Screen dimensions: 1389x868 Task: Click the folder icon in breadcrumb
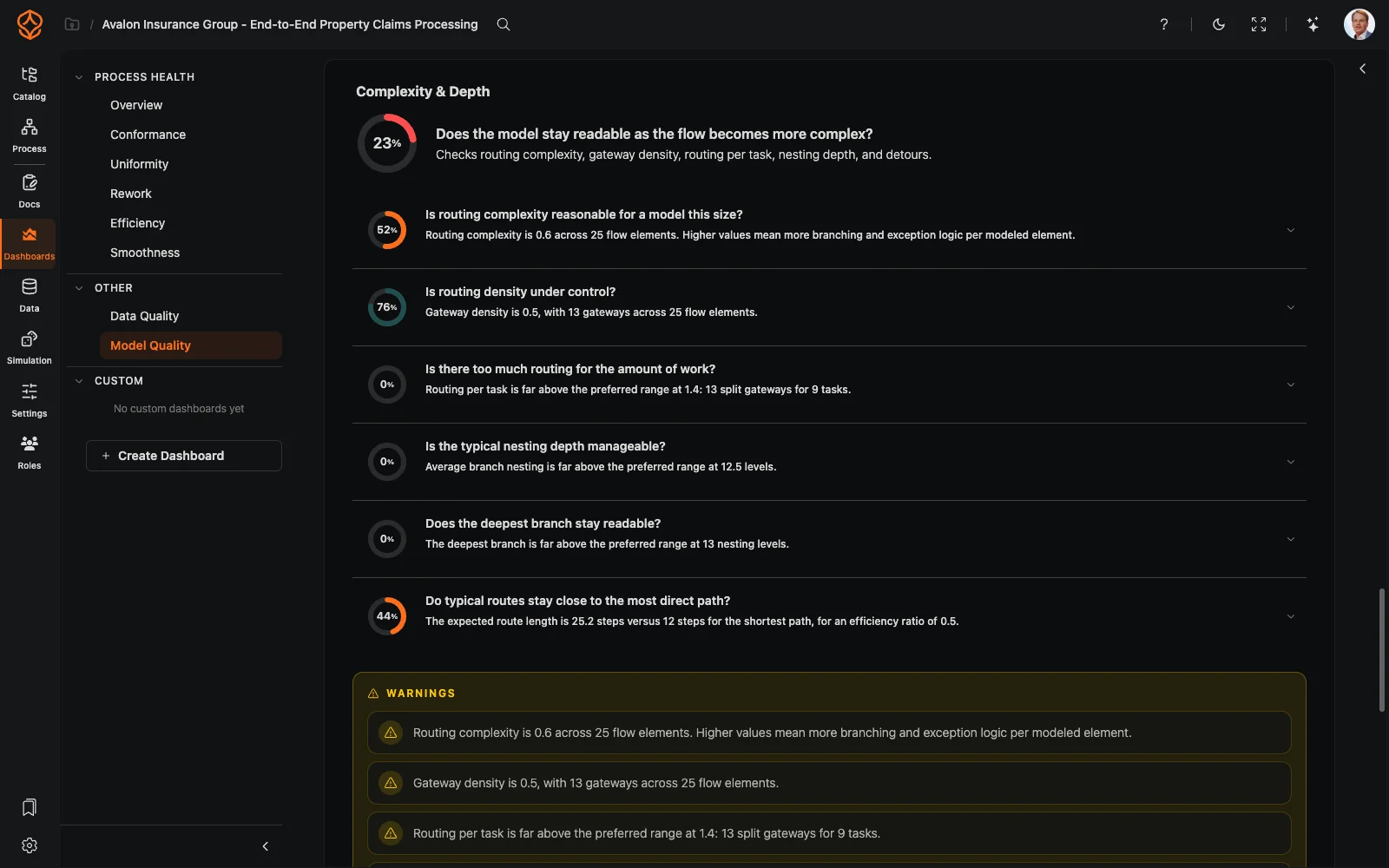click(x=72, y=24)
